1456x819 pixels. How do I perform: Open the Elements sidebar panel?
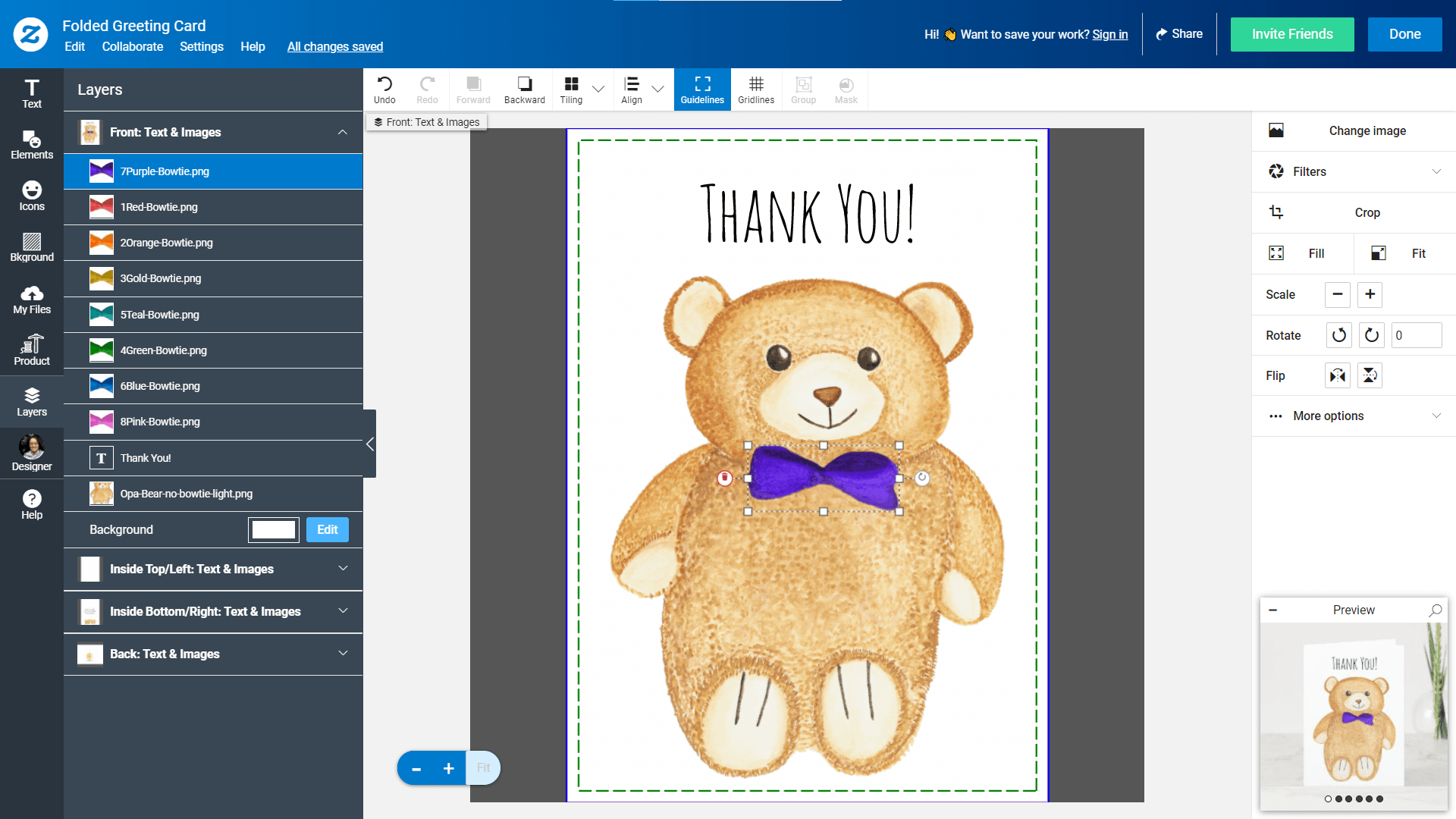(32, 145)
